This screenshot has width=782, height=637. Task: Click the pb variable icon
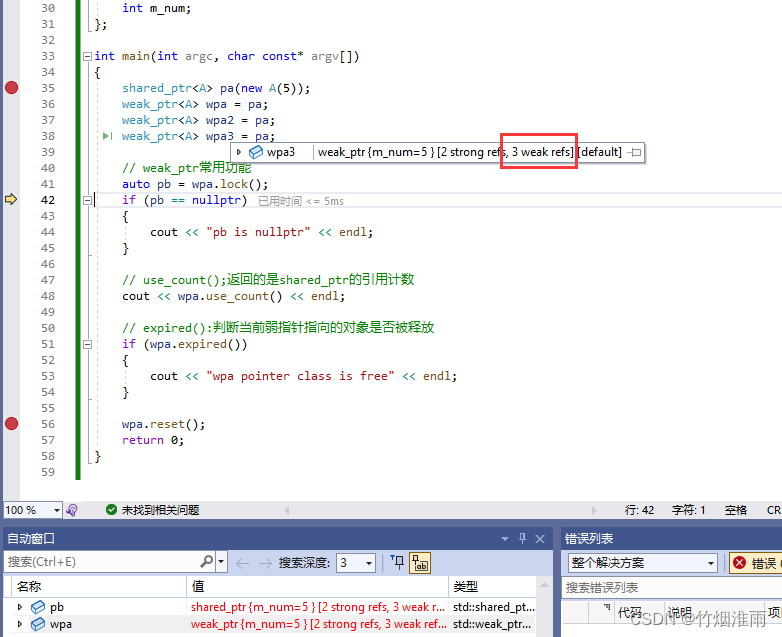(x=38, y=607)
